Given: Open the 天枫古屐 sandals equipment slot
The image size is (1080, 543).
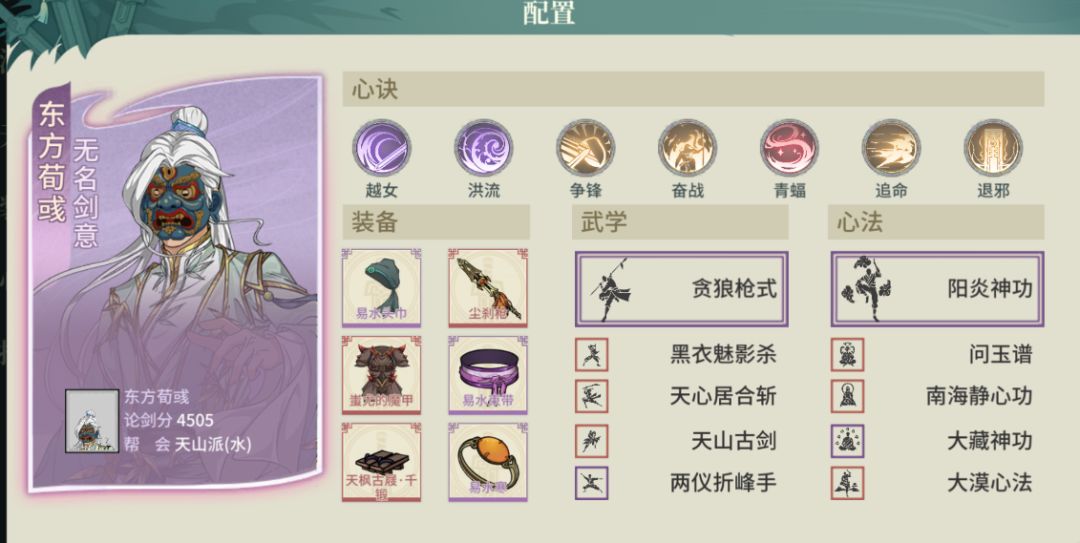Looking at the screenshot, I should click(x=382, y=462).
